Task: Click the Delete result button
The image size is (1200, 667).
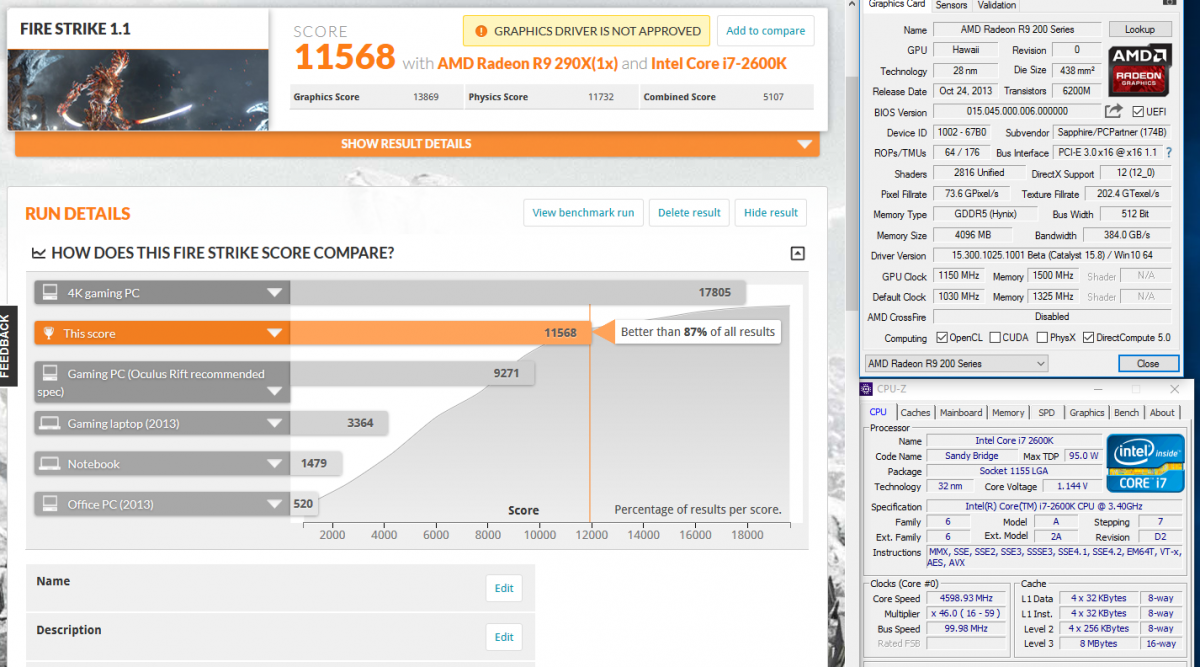Action: coord(689,212)
